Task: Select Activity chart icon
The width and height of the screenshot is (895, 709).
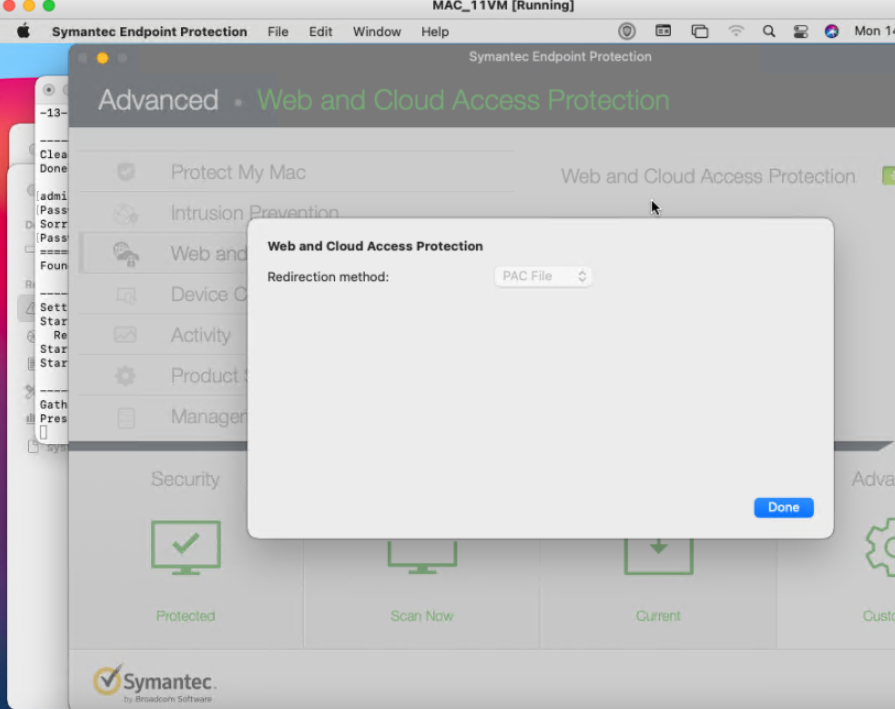Action: tap(125, 335)
